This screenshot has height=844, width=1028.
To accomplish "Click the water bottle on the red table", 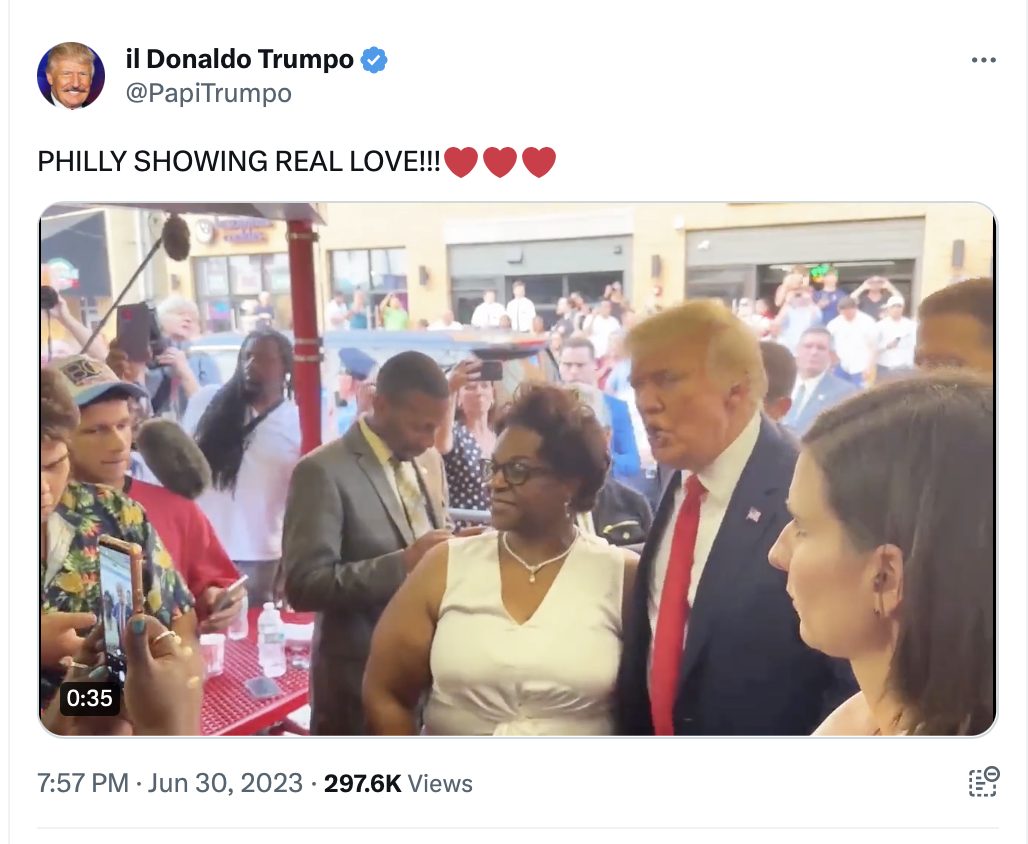I will (x=271, y=639).
